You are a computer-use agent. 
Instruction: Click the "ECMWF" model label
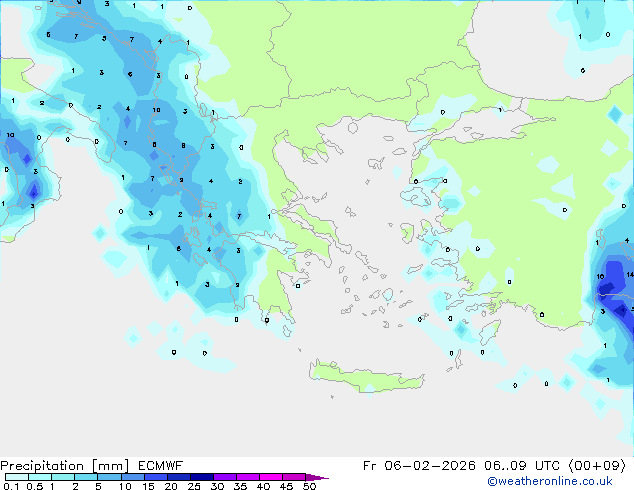(161, 466)
